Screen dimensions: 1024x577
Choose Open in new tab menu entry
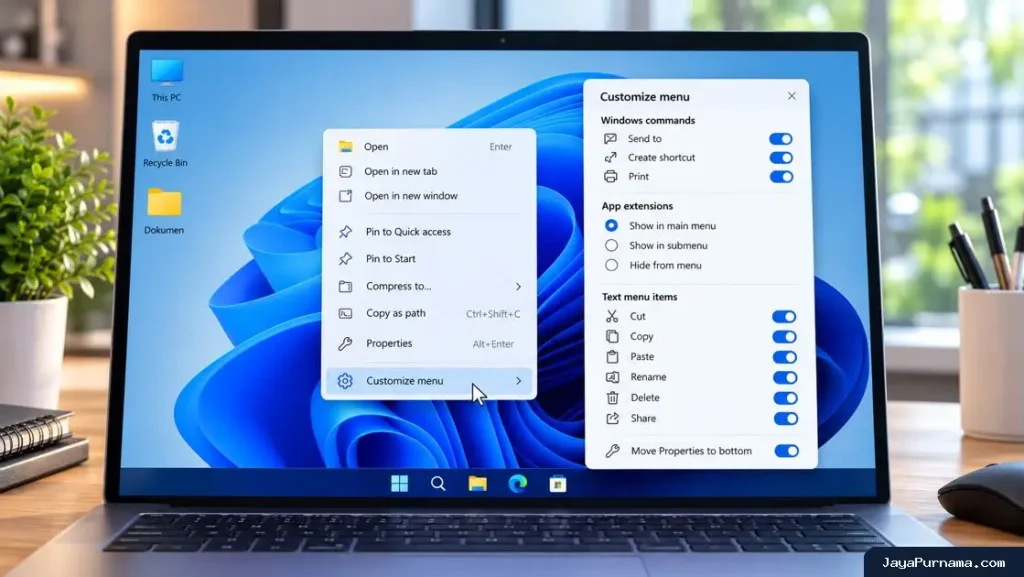coord(430,172)
